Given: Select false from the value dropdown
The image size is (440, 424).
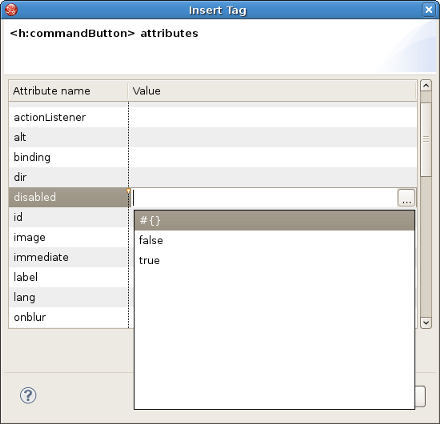Looking at the screenshot, I should coord(274,240).
